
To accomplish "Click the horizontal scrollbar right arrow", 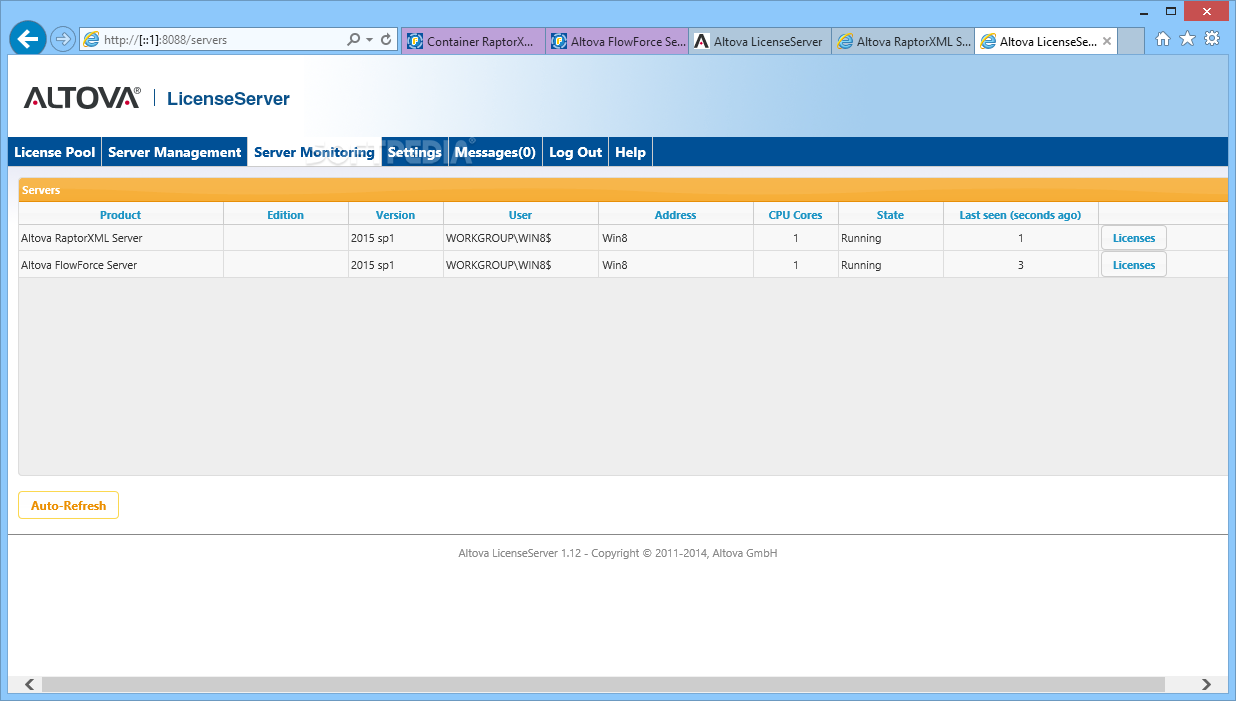I will point(1207,685).
